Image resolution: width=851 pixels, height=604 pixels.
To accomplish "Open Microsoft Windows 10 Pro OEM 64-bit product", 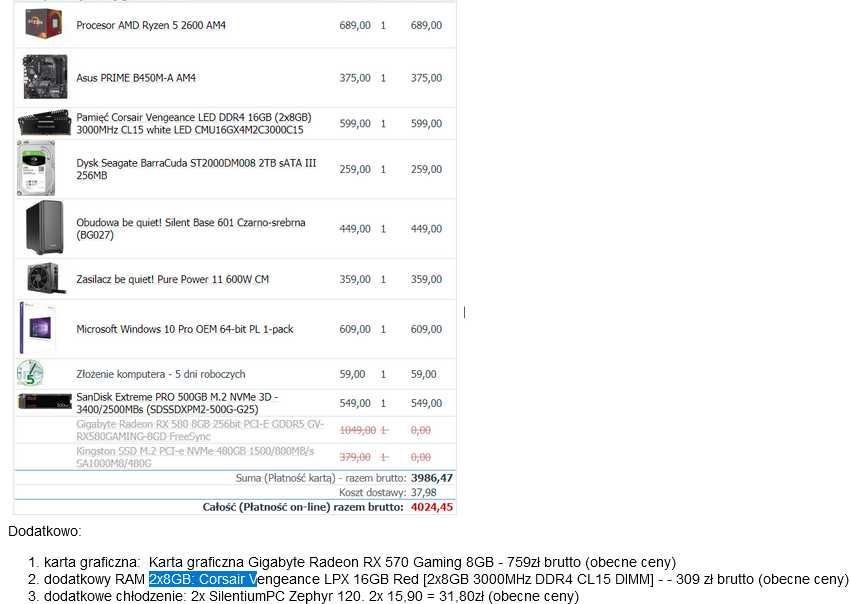I will [x=185, y=329].
